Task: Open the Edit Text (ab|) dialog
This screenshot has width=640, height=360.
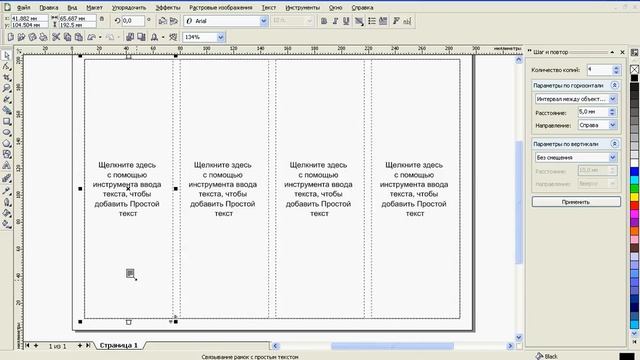Action: 407,21
